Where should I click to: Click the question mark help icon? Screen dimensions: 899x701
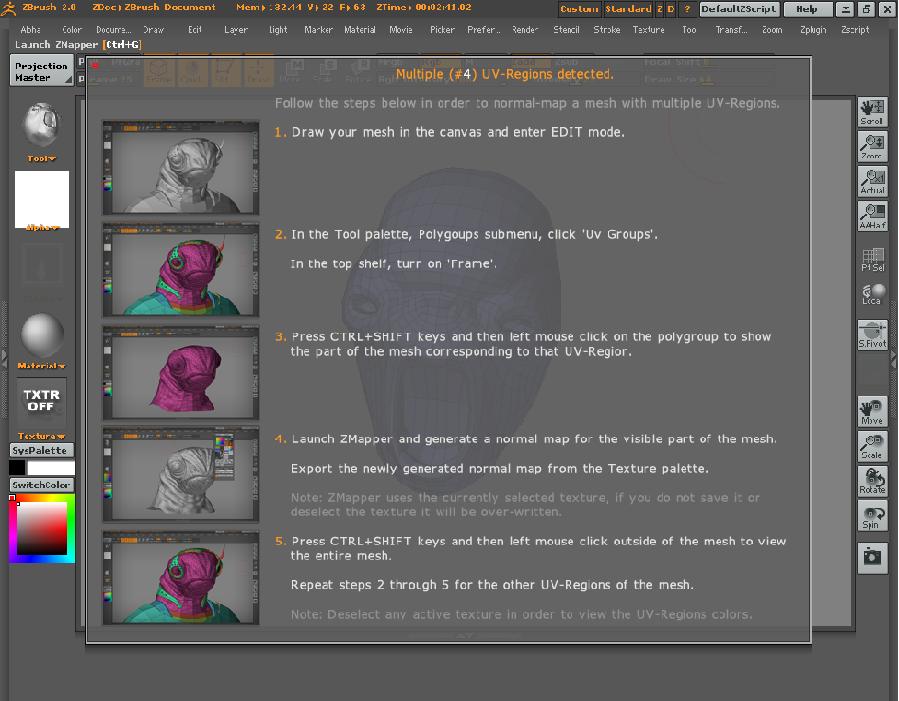point(687,9)
